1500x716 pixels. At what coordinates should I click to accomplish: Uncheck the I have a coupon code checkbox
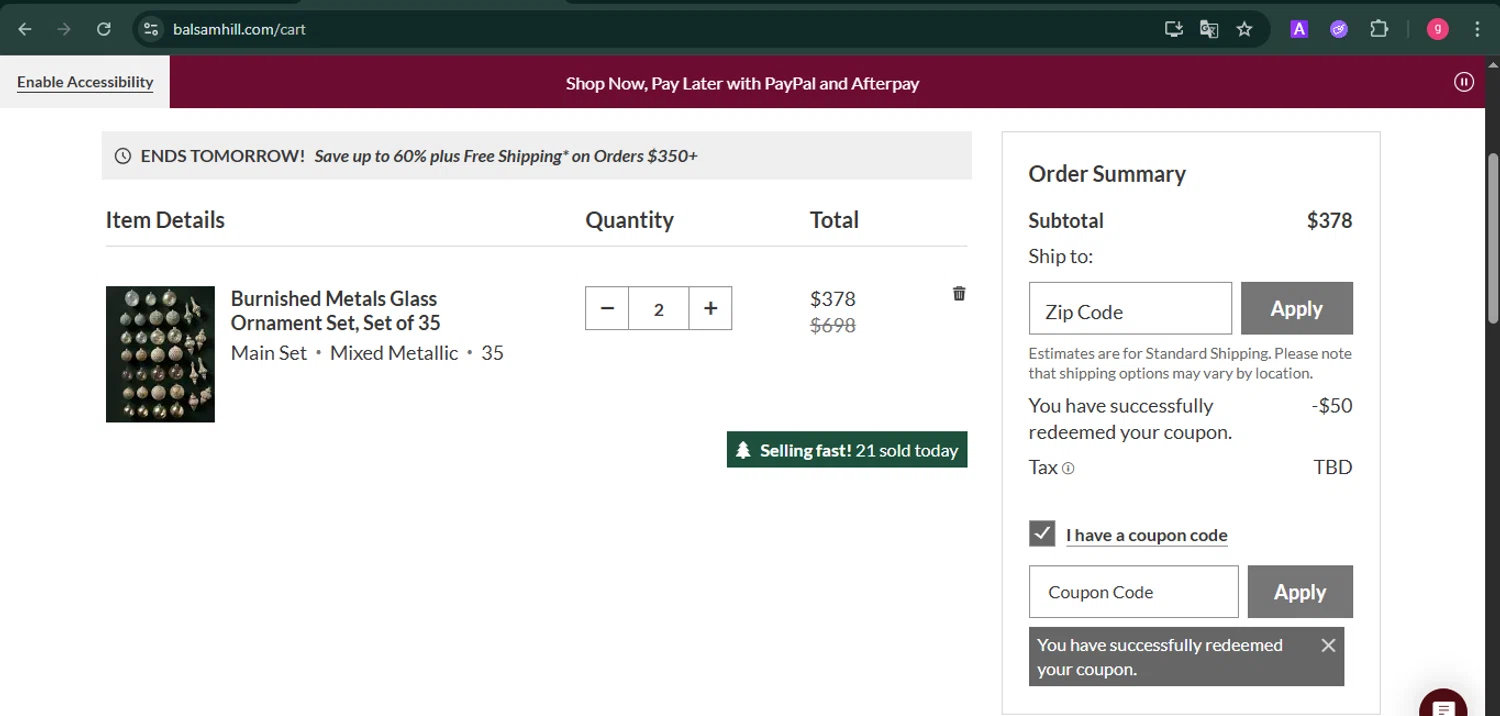(1042, 533)
